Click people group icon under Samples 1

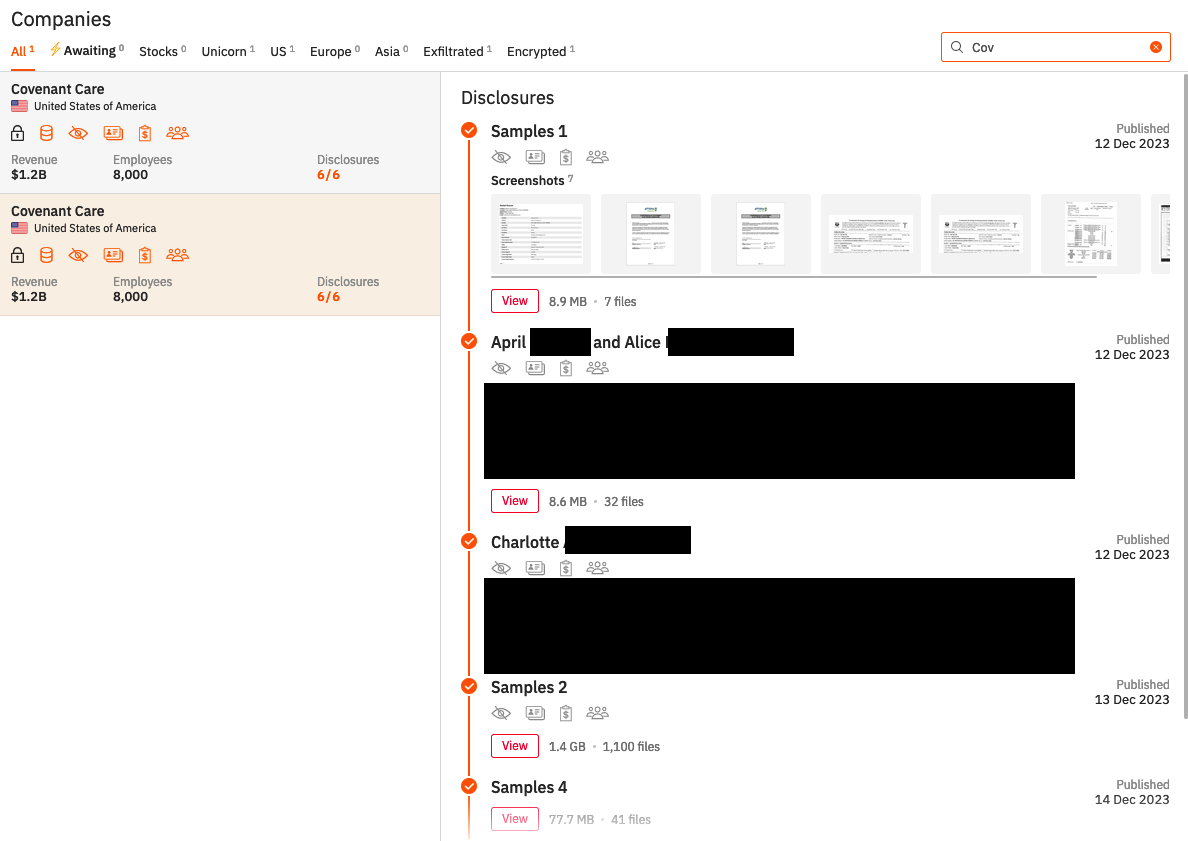[x=598, y=157]
